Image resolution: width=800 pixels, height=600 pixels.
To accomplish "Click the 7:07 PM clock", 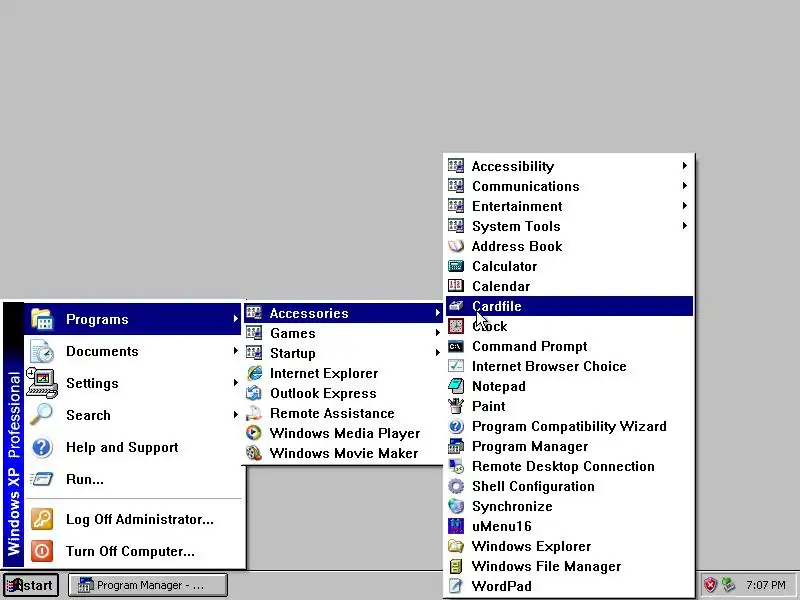I will pos(765,585).
